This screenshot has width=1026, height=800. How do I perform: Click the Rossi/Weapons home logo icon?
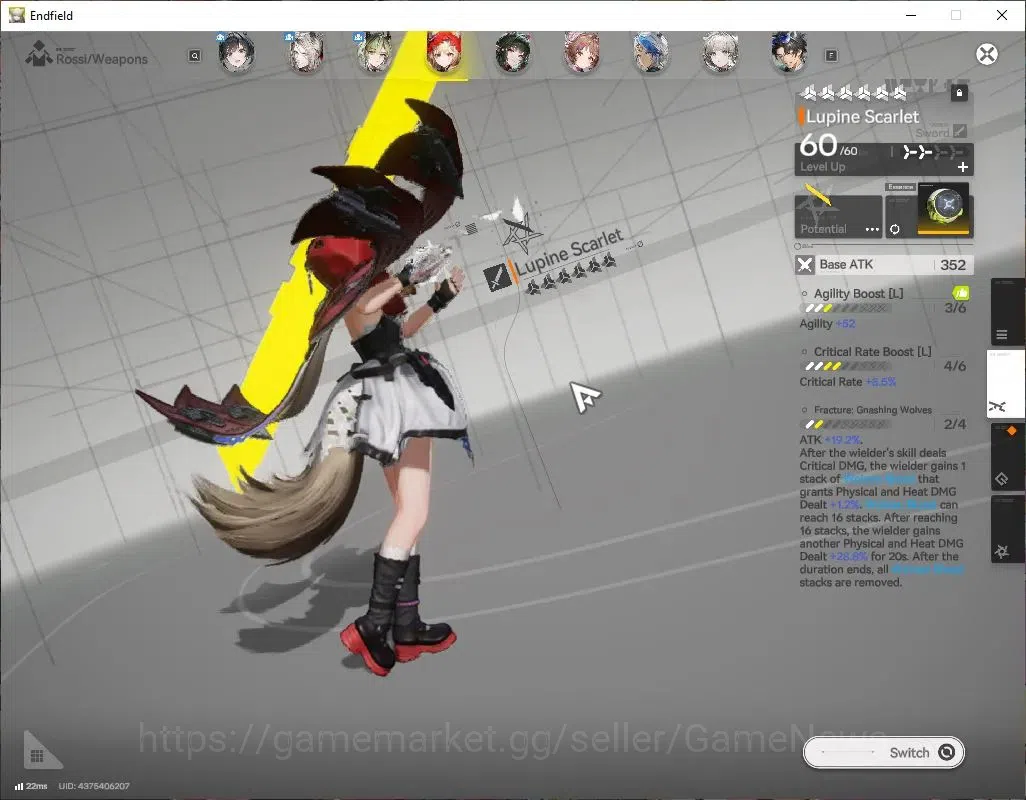pyautogui.click(x=39, y=54)
